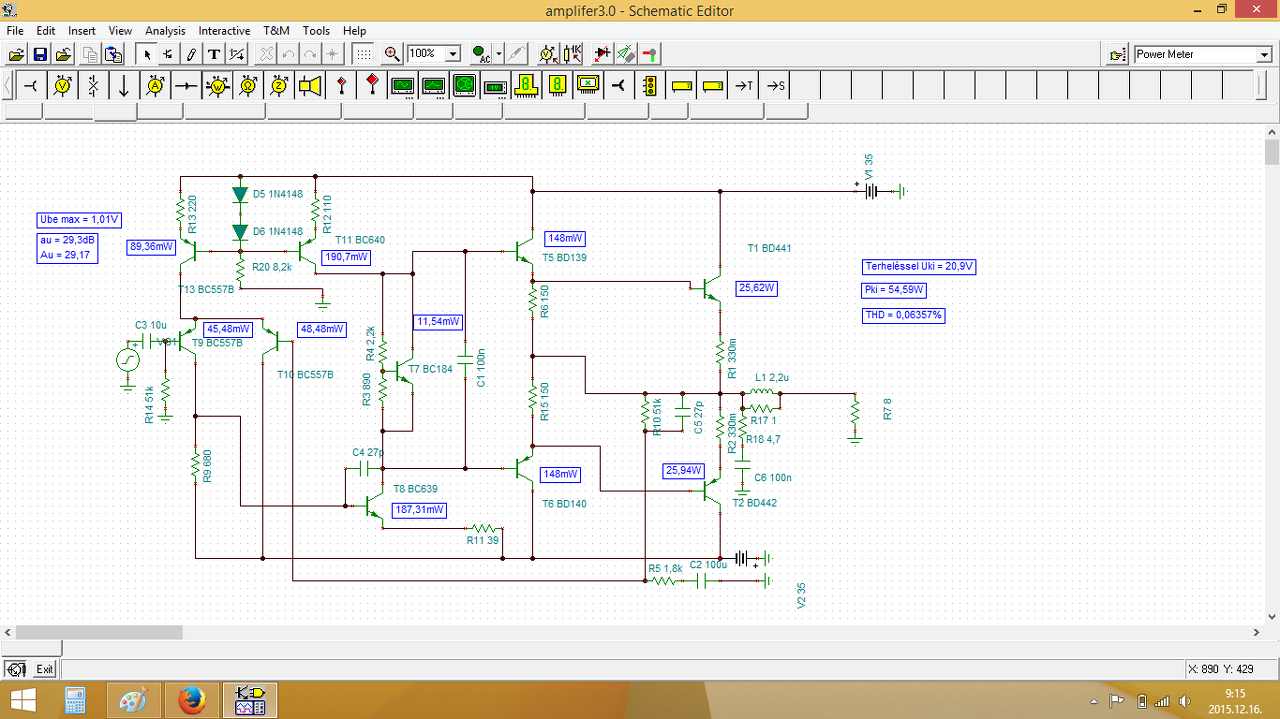Open the 100% zoom level dropdown
The height and width of the screenshot is (719, 1280).
[x=452, y=54]
